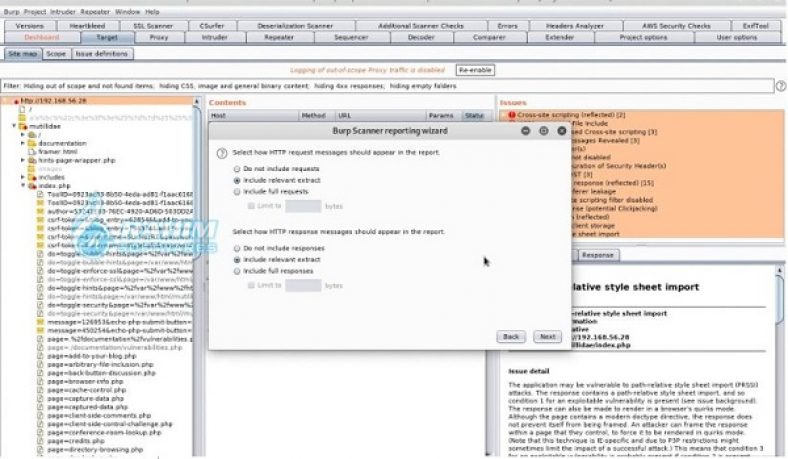
Task: Click the gear icon beside hints-page-wrapper.php
Action: pyautogui.click(x=33, y=160)
